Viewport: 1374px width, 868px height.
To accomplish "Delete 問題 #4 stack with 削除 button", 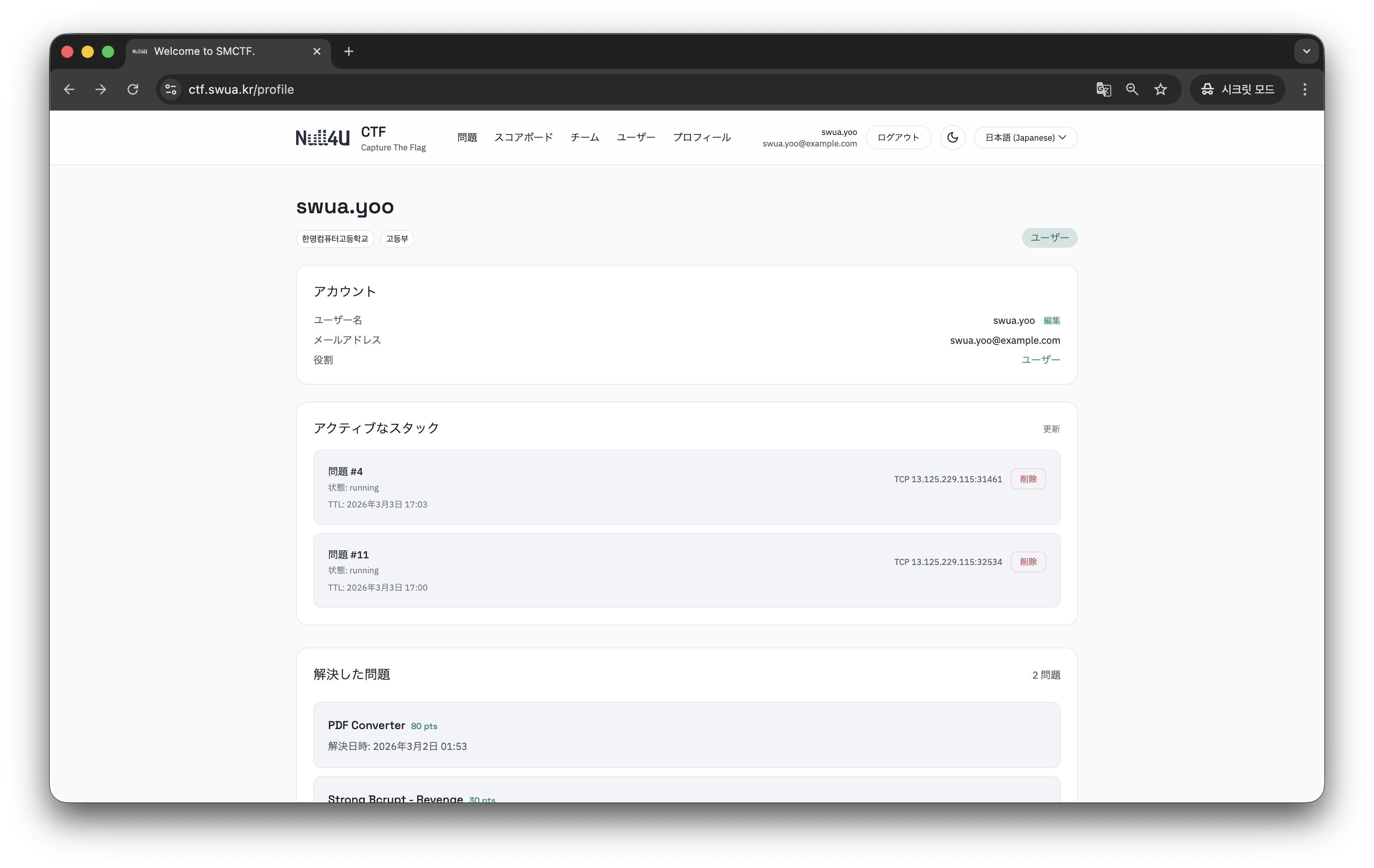I will pos(1028,479).
